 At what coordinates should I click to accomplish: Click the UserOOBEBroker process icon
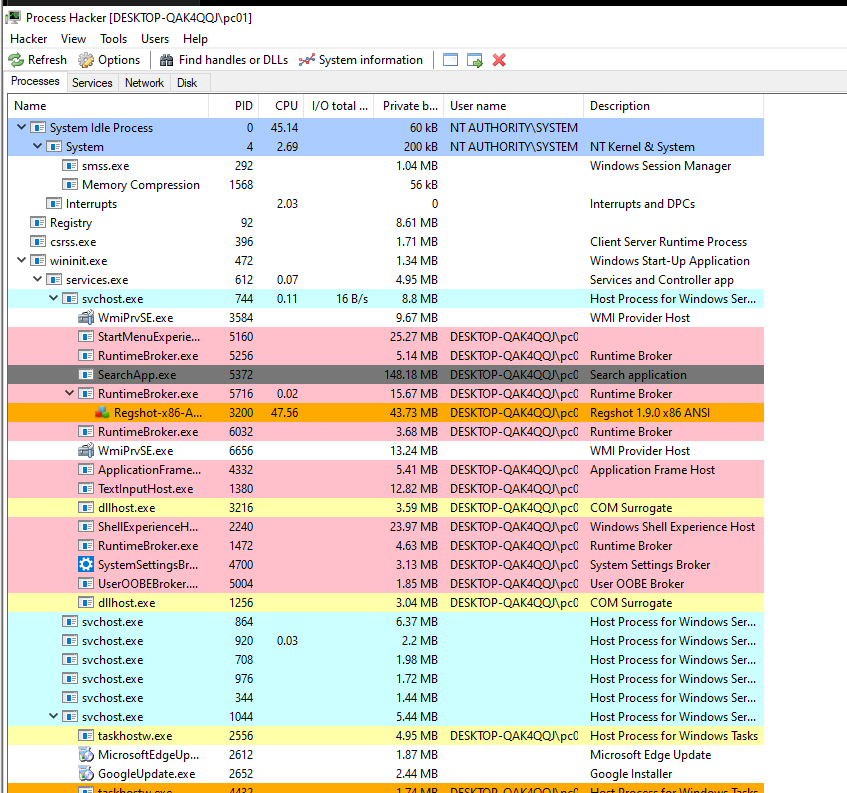click(86, 583)
